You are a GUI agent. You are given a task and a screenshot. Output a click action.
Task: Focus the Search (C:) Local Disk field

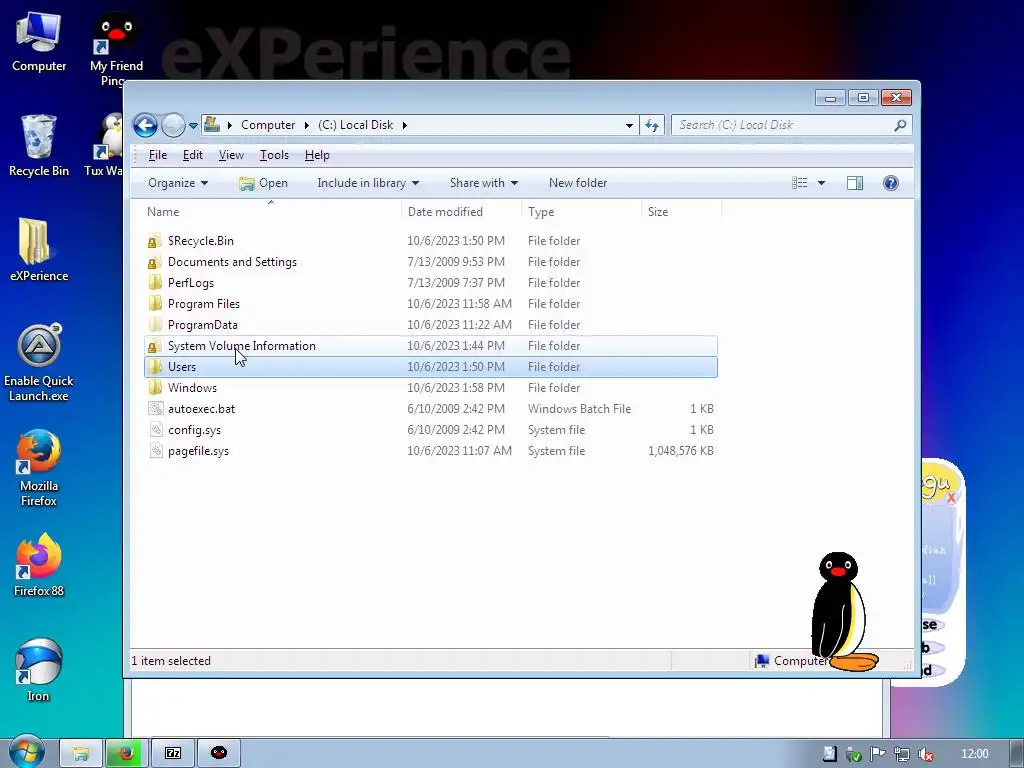coord(792,125)
